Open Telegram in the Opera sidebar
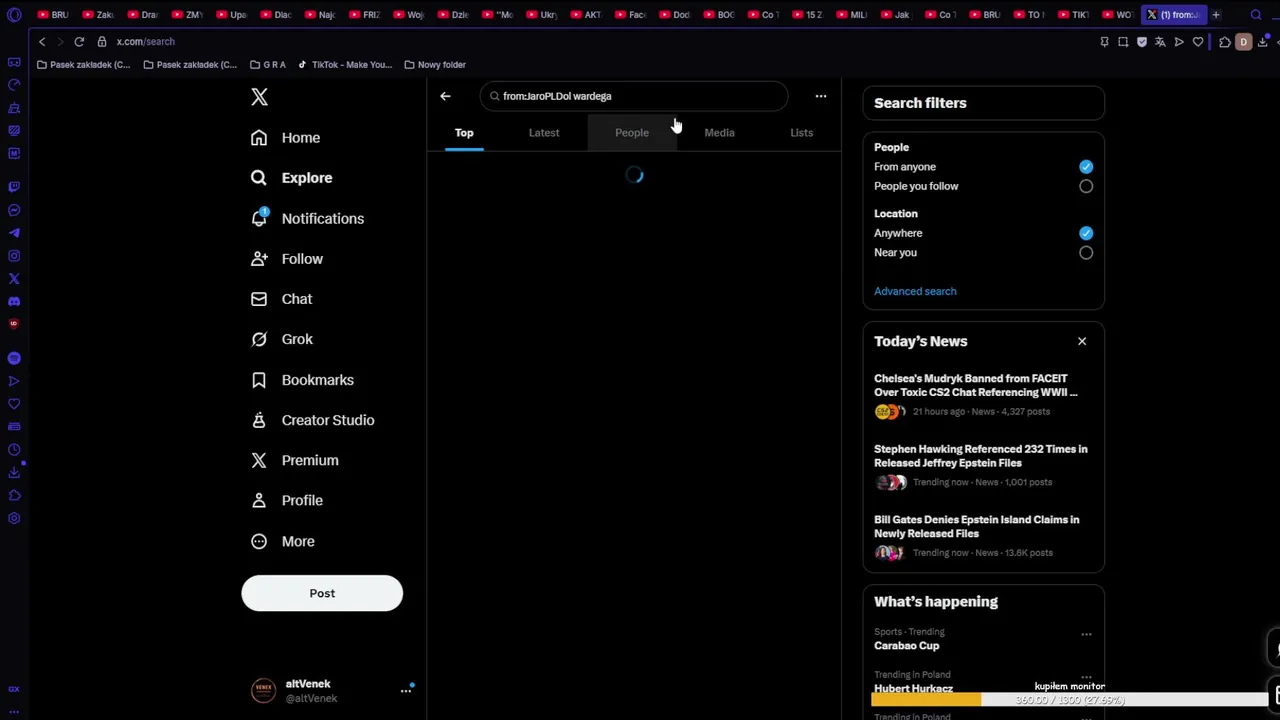This screenshot has height=720, width=1280. [14, 233]
